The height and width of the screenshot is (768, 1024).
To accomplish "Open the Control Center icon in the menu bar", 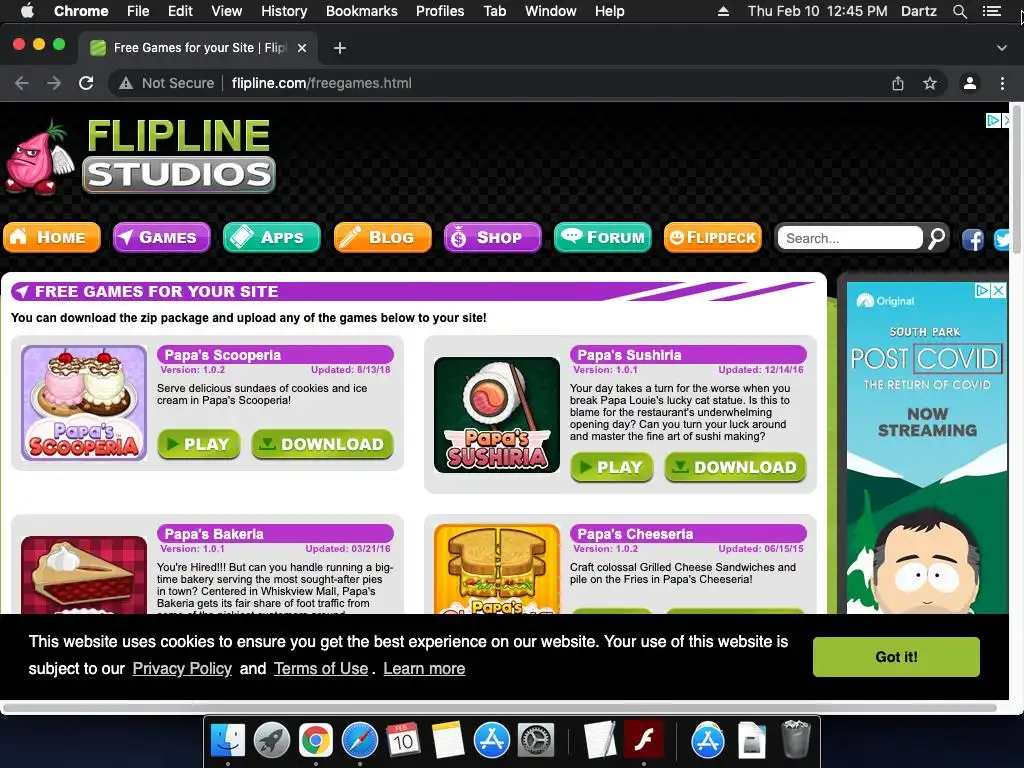I will (991, 11).
